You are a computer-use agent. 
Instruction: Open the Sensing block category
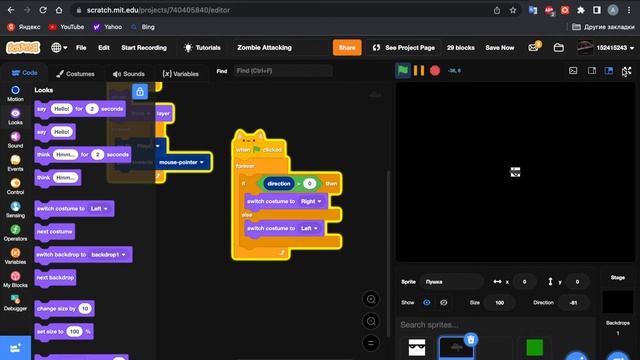point(15,210)
